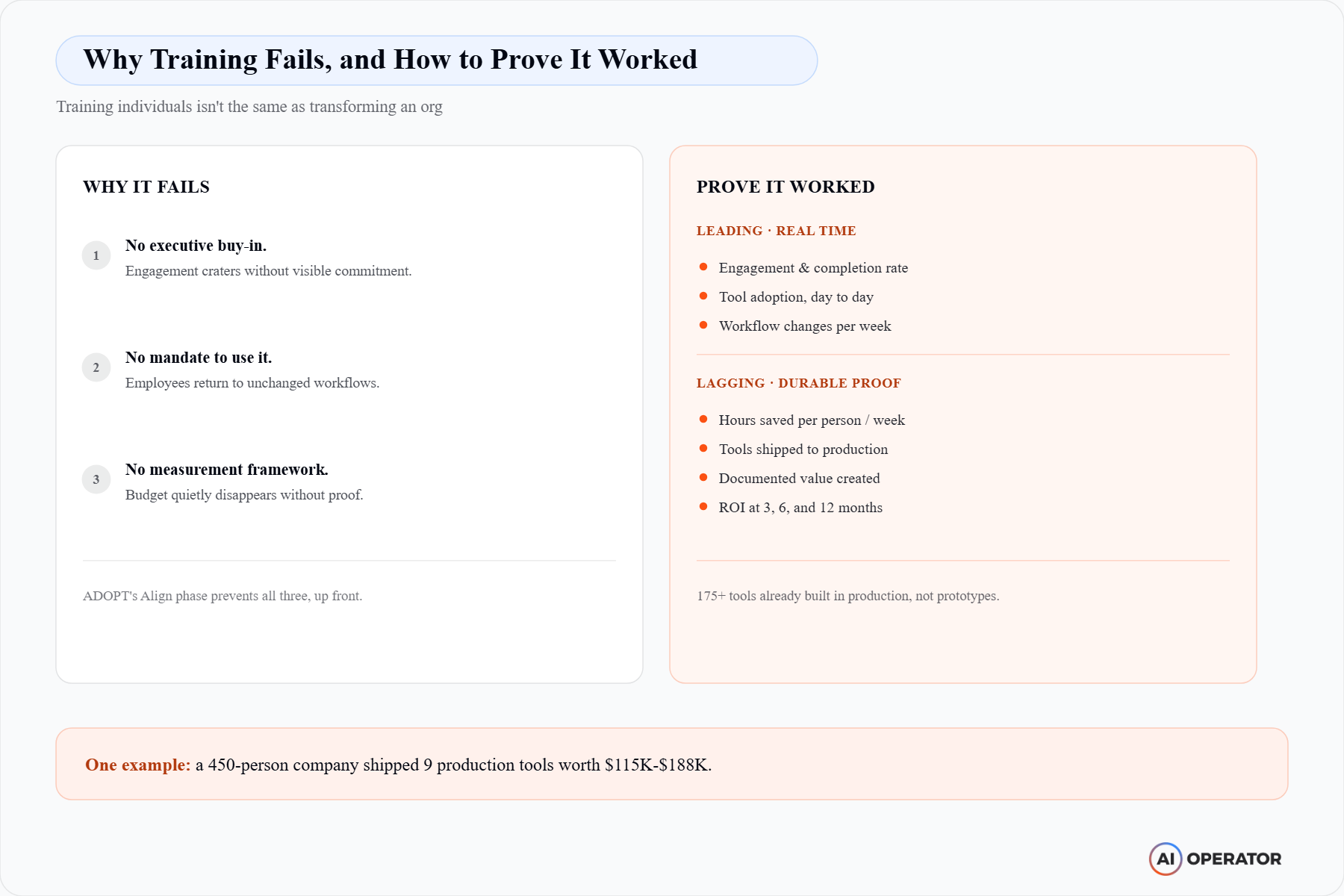Image resolution: width=1344 pixels, height=896 pixels.
Task: Click the OPERATOR wordmark text
Action: point(1234,859)
